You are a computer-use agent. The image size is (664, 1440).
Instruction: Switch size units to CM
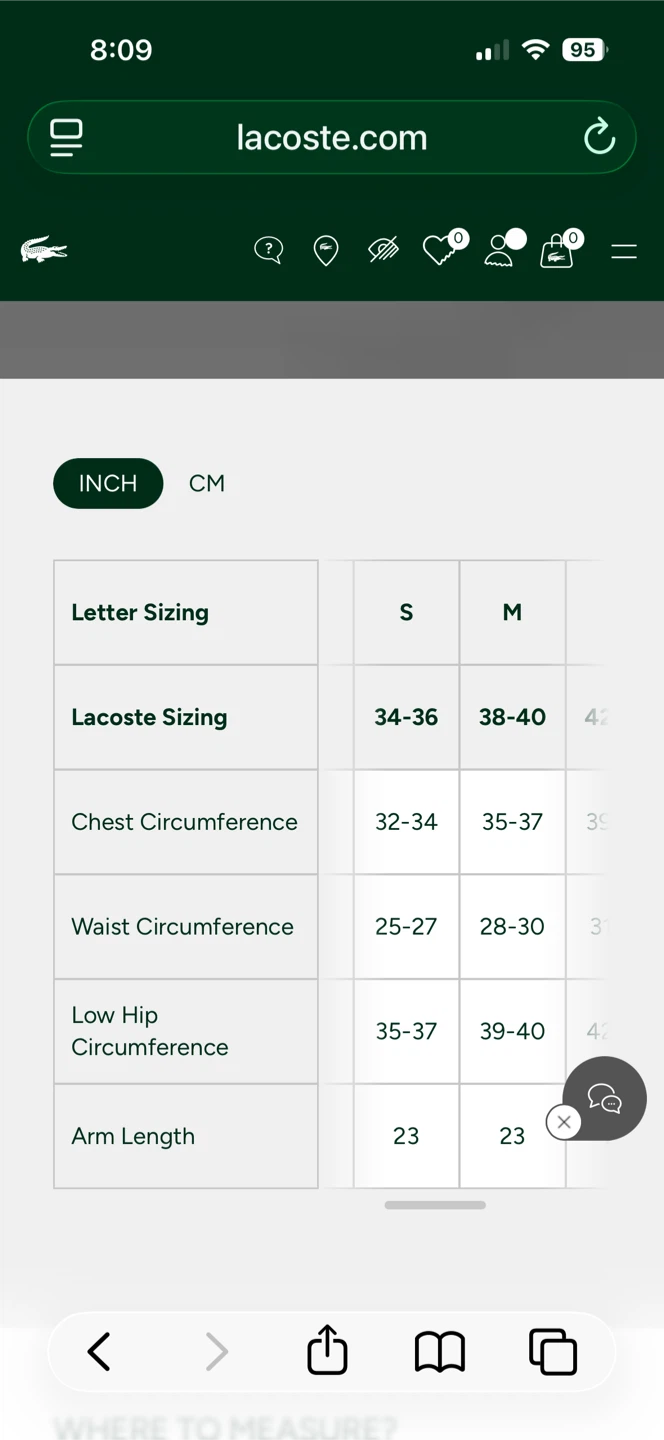(x=207, y=483)
